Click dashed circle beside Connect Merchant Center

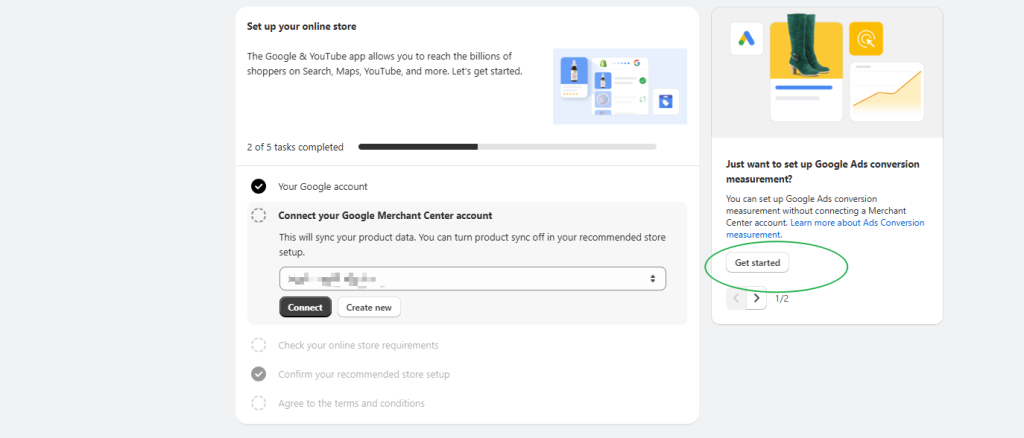click(x=259, y=215)
